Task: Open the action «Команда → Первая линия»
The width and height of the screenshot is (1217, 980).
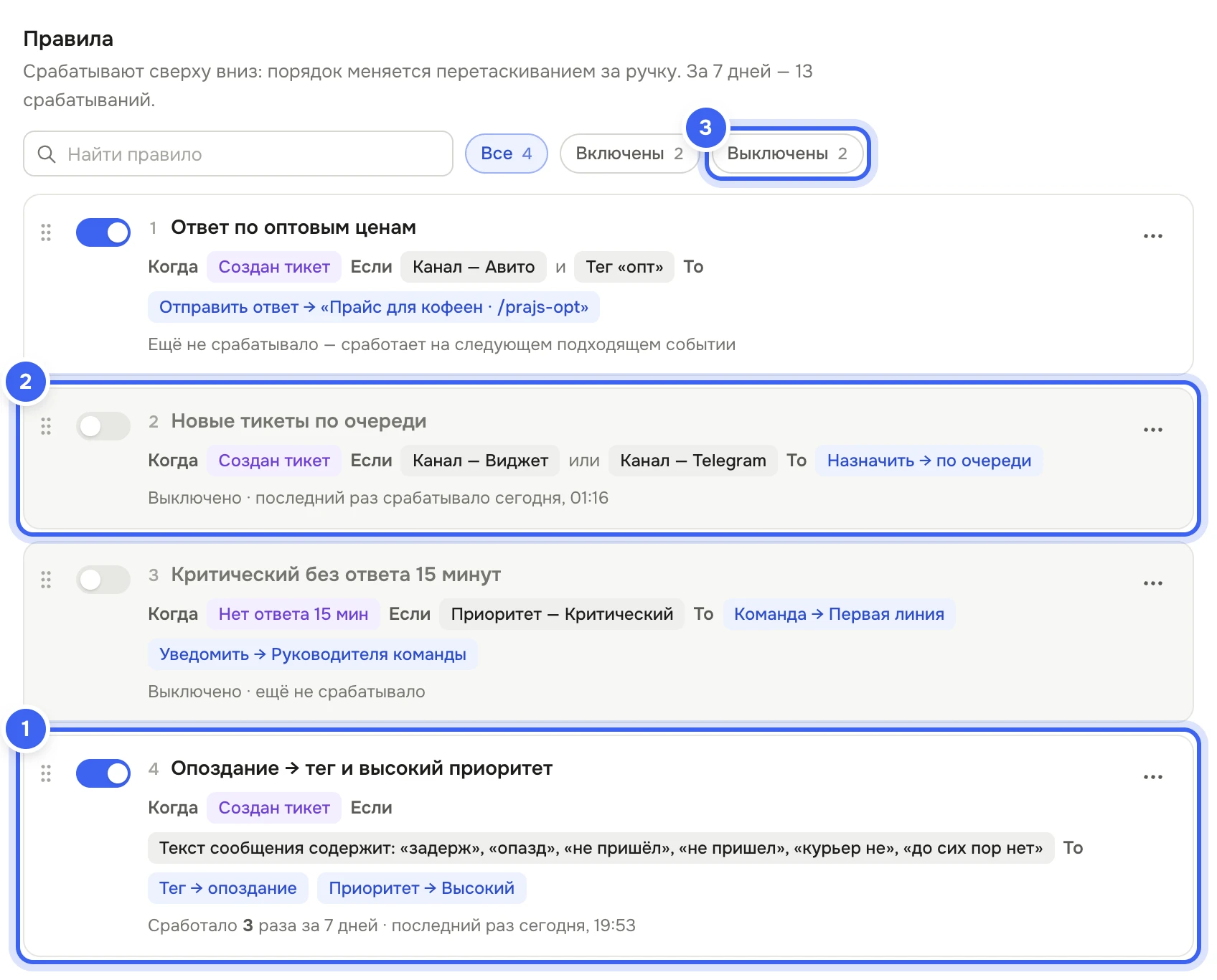Action: (x=839, y=614)
